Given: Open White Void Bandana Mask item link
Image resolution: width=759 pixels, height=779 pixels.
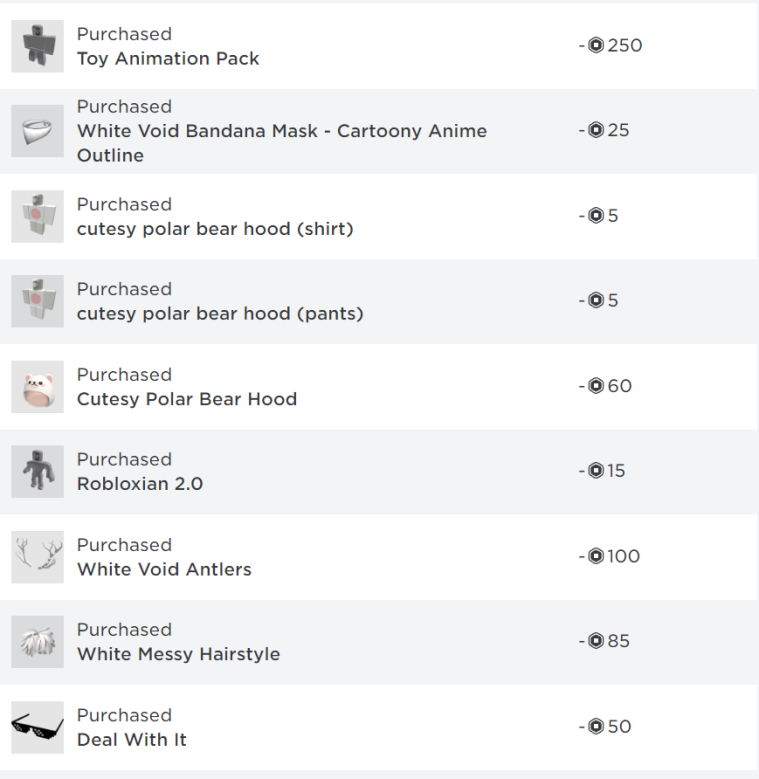Looking at the screenshot, I should [282, 143].
